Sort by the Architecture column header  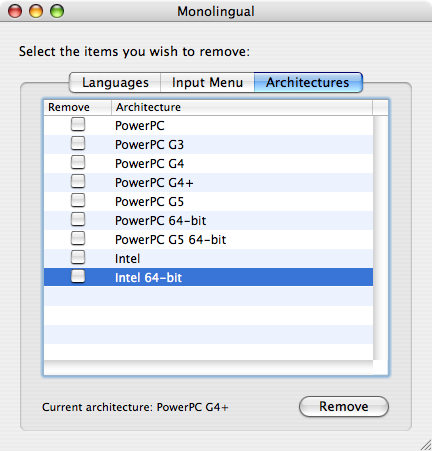242,107
